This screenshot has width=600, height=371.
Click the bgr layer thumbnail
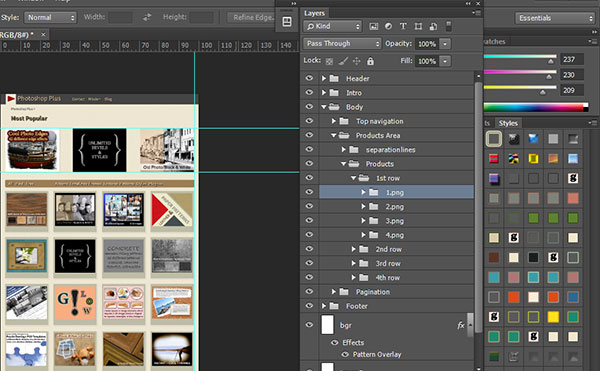(x=327, y=325)
